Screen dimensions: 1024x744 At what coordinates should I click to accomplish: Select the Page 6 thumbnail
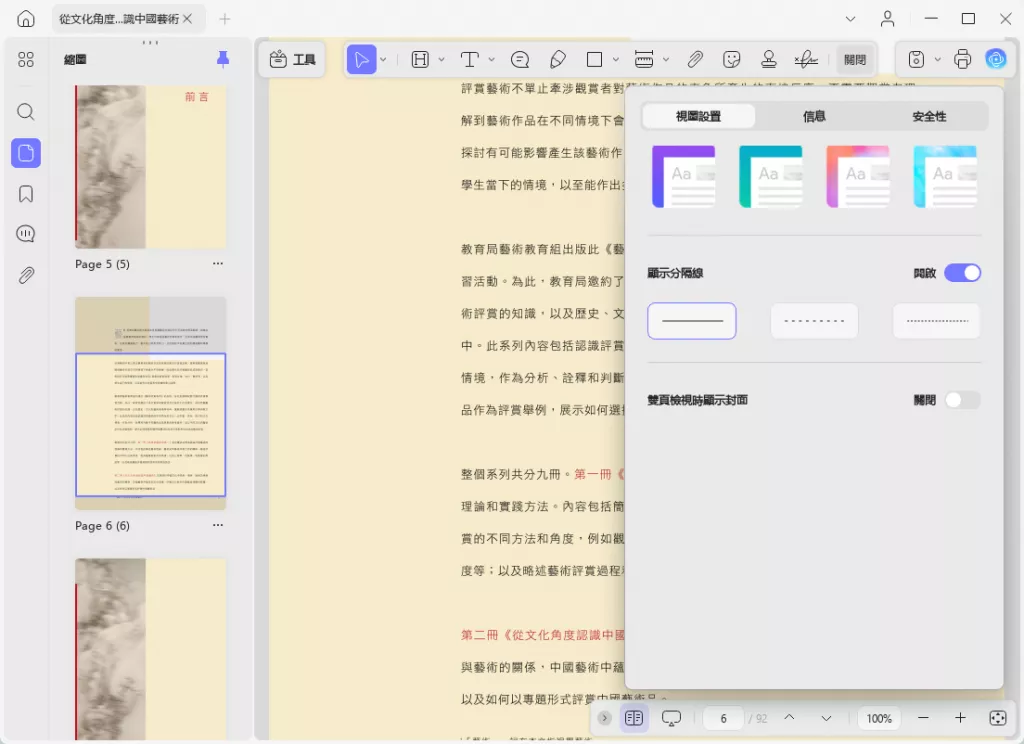click(x=151, y=404)
